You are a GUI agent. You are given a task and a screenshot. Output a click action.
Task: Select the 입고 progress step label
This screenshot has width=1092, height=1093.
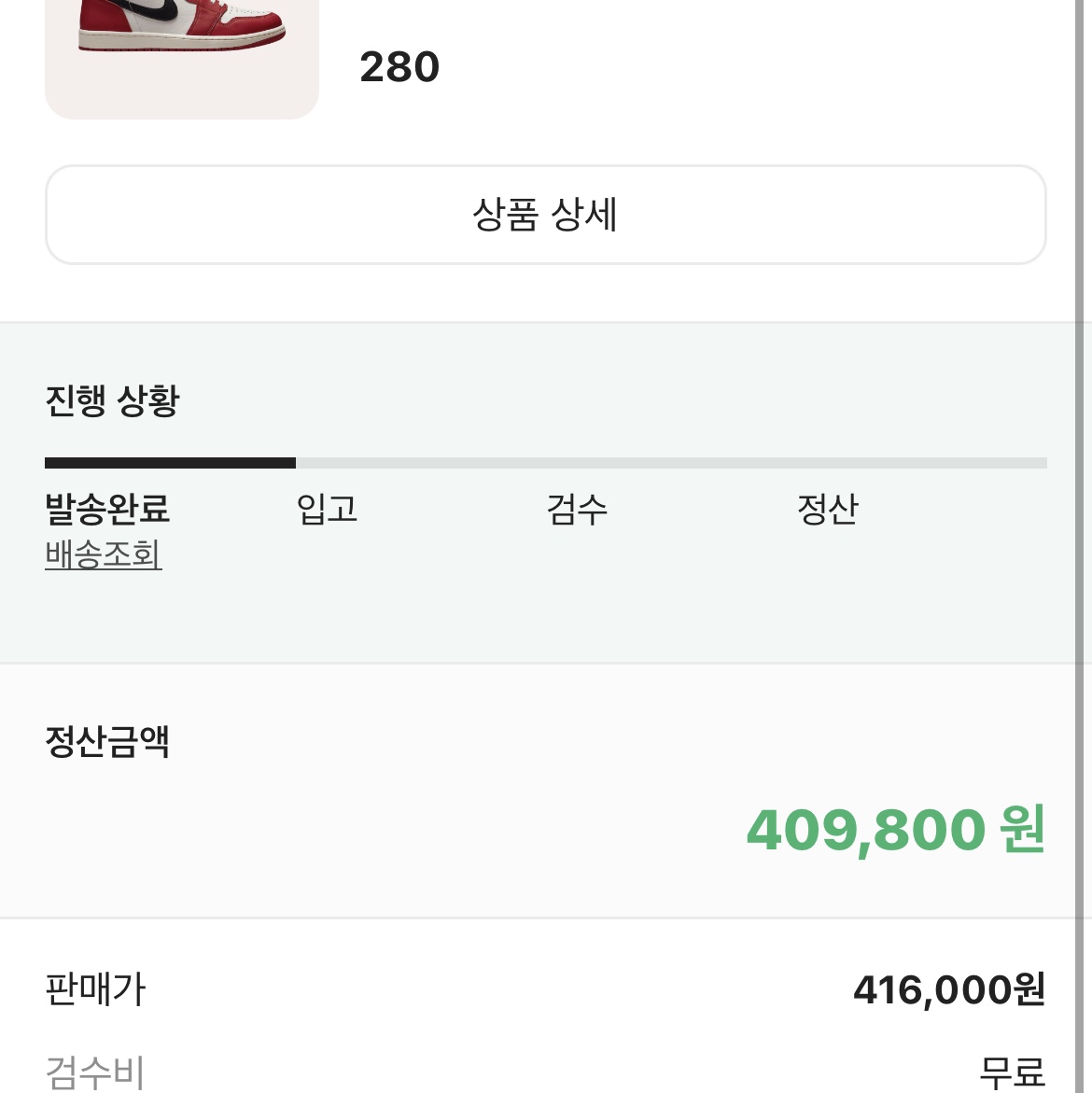coord(327,508)
